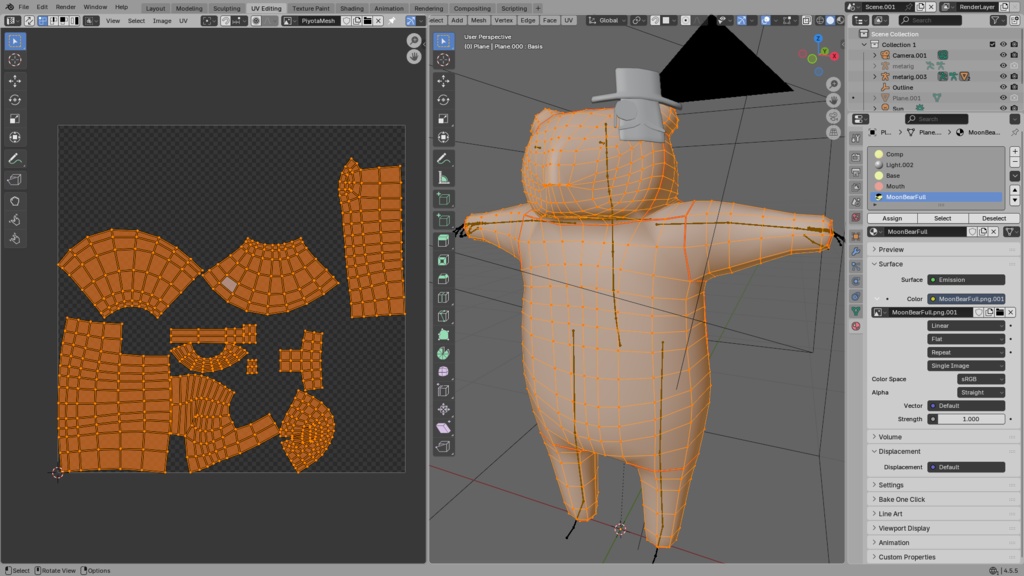1024x576 pixels.
Task: Hide Camera.001 in the outliner
Action: click(1003, 55)
